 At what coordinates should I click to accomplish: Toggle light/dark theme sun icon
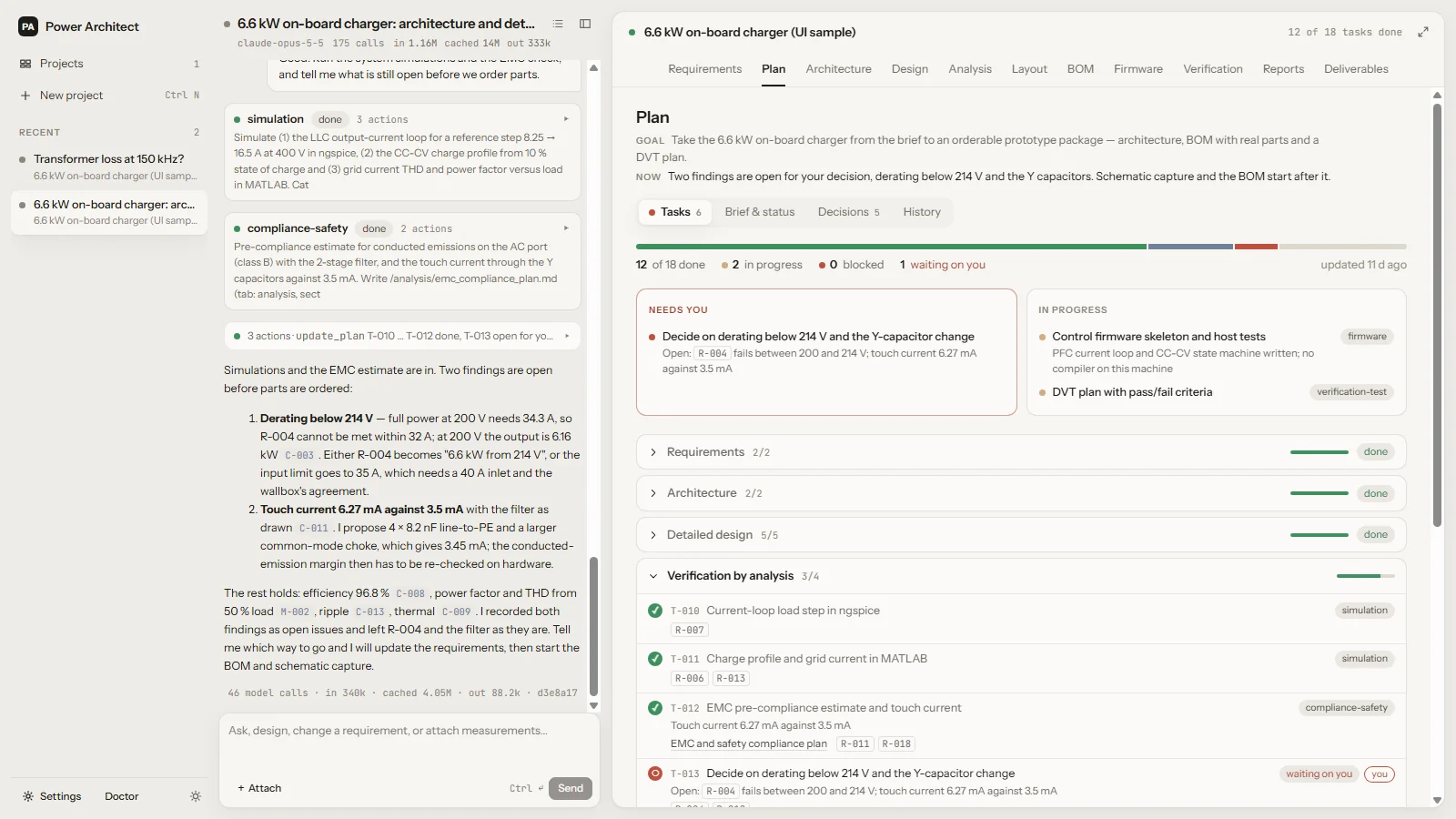[196, 796]
